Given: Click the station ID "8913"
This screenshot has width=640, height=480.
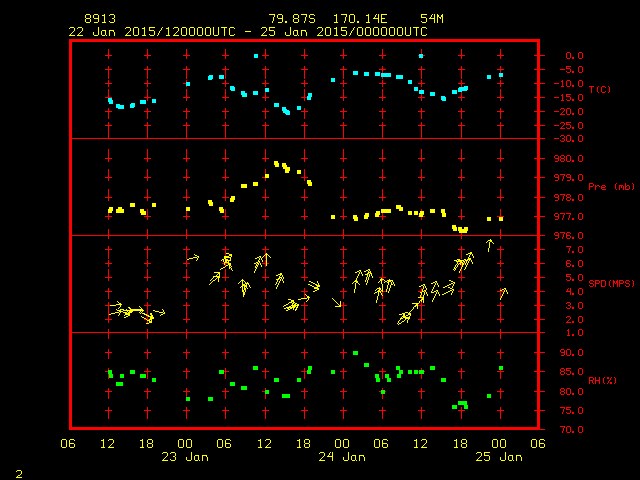Looking at the screenshot, I should pos(100,19).
